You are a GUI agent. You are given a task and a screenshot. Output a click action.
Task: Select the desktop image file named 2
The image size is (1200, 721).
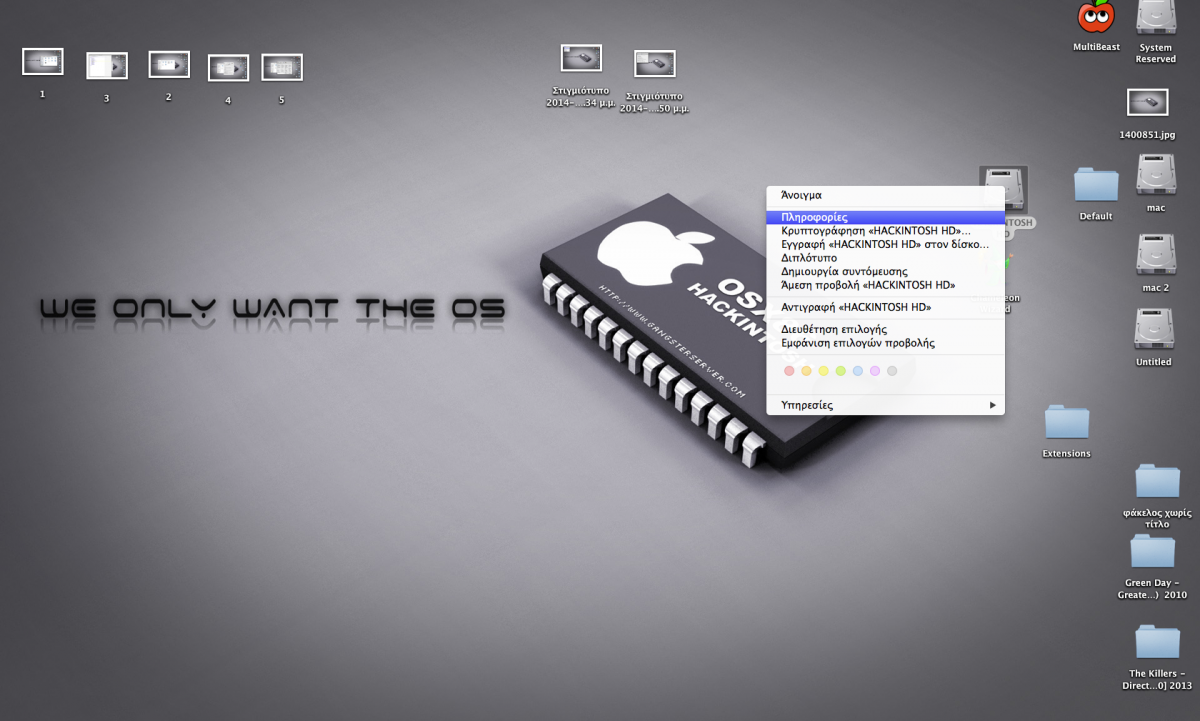[x=169, y=64]
